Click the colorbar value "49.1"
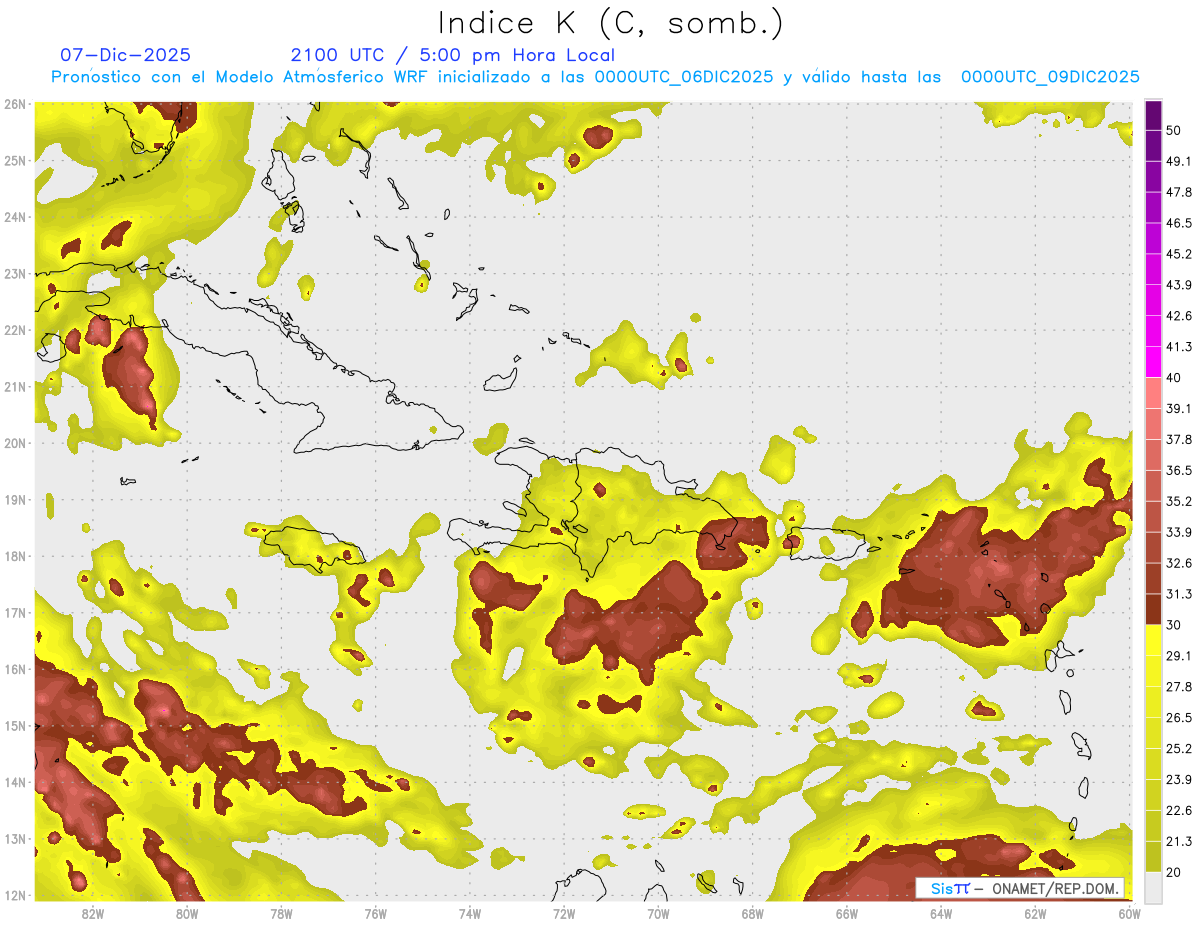 click(1179, 161)
